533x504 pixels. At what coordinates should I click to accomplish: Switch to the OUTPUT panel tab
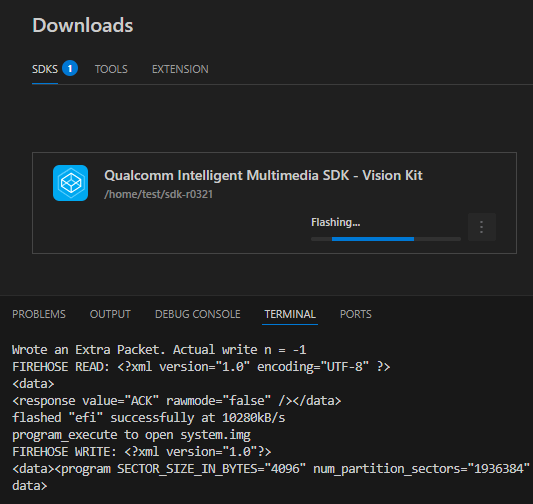coord(110,314)
